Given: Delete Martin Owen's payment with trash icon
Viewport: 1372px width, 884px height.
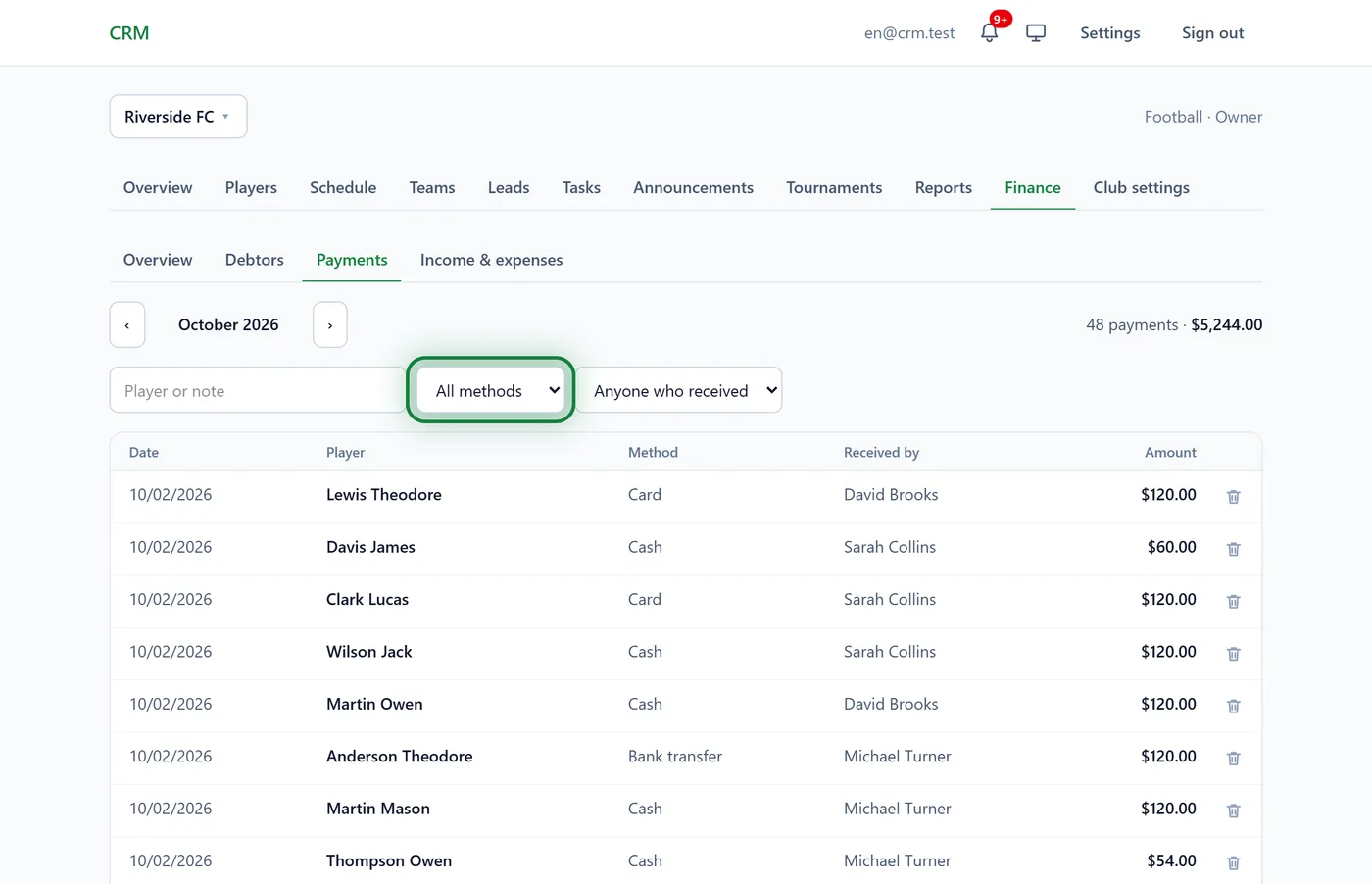Looking at the screenshot, I should click(1234, 706).
